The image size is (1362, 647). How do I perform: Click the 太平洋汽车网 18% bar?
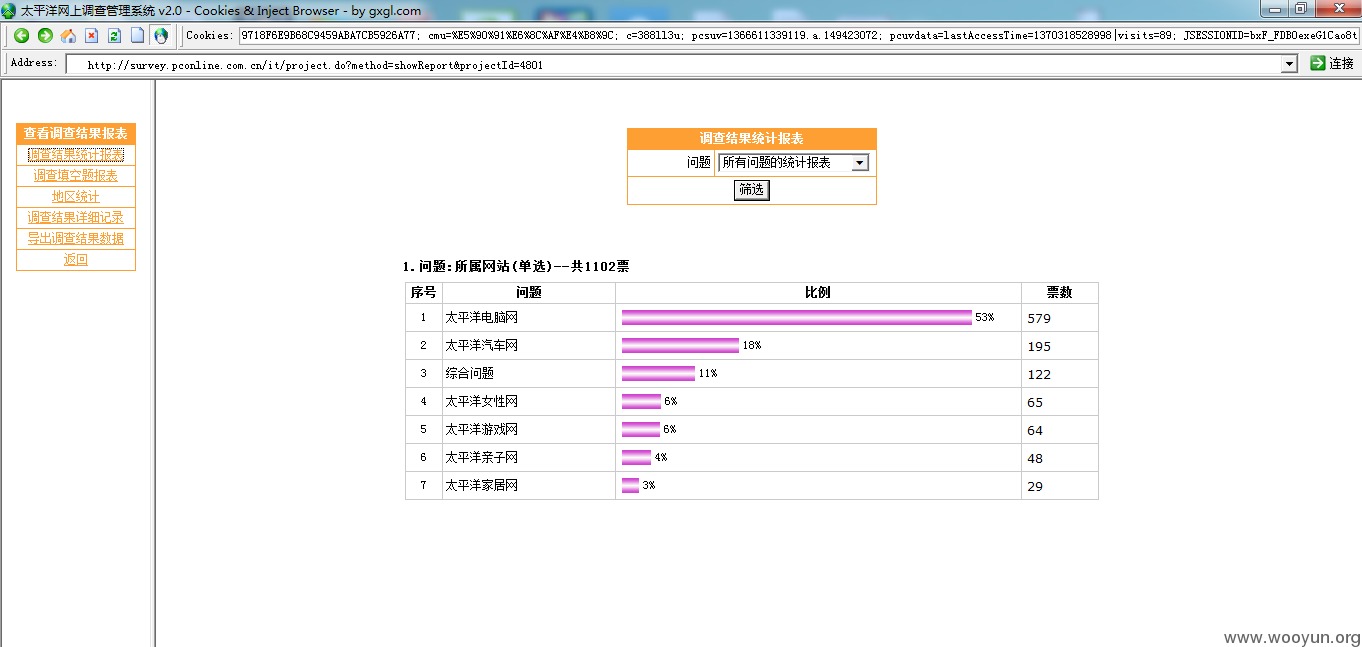[680, 345]
